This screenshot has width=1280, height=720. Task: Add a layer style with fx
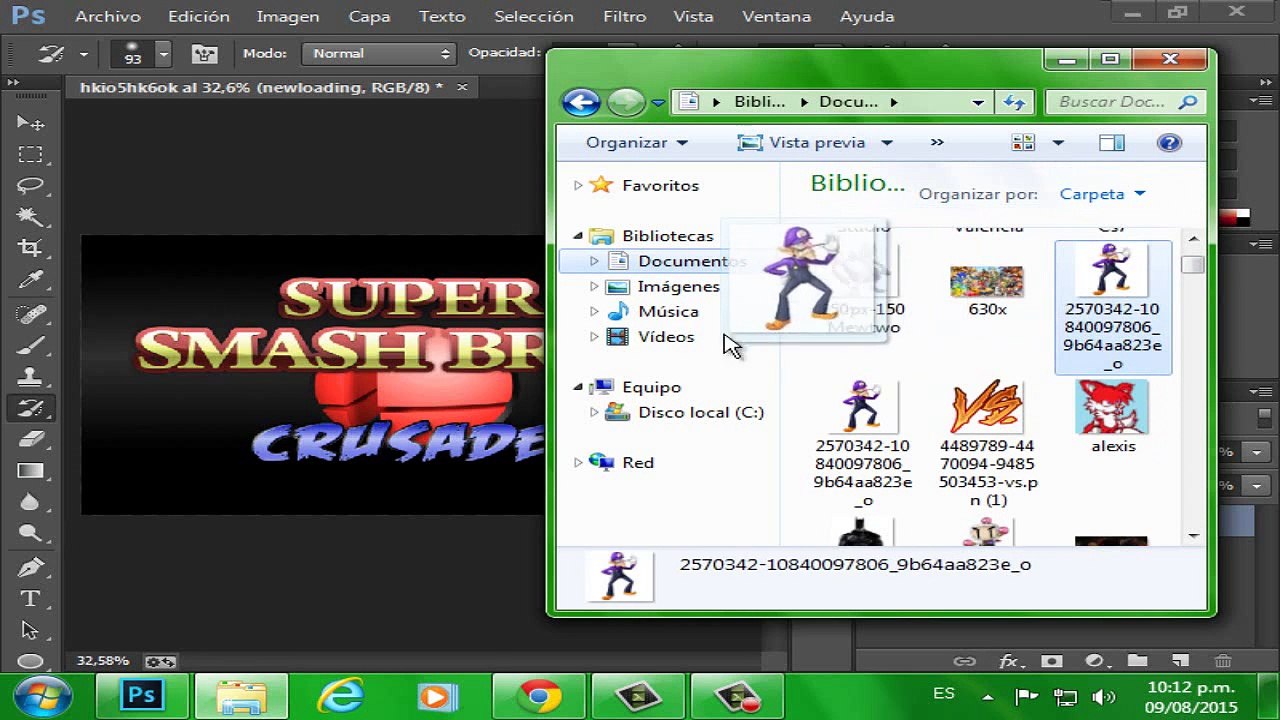click(1009, 661)
